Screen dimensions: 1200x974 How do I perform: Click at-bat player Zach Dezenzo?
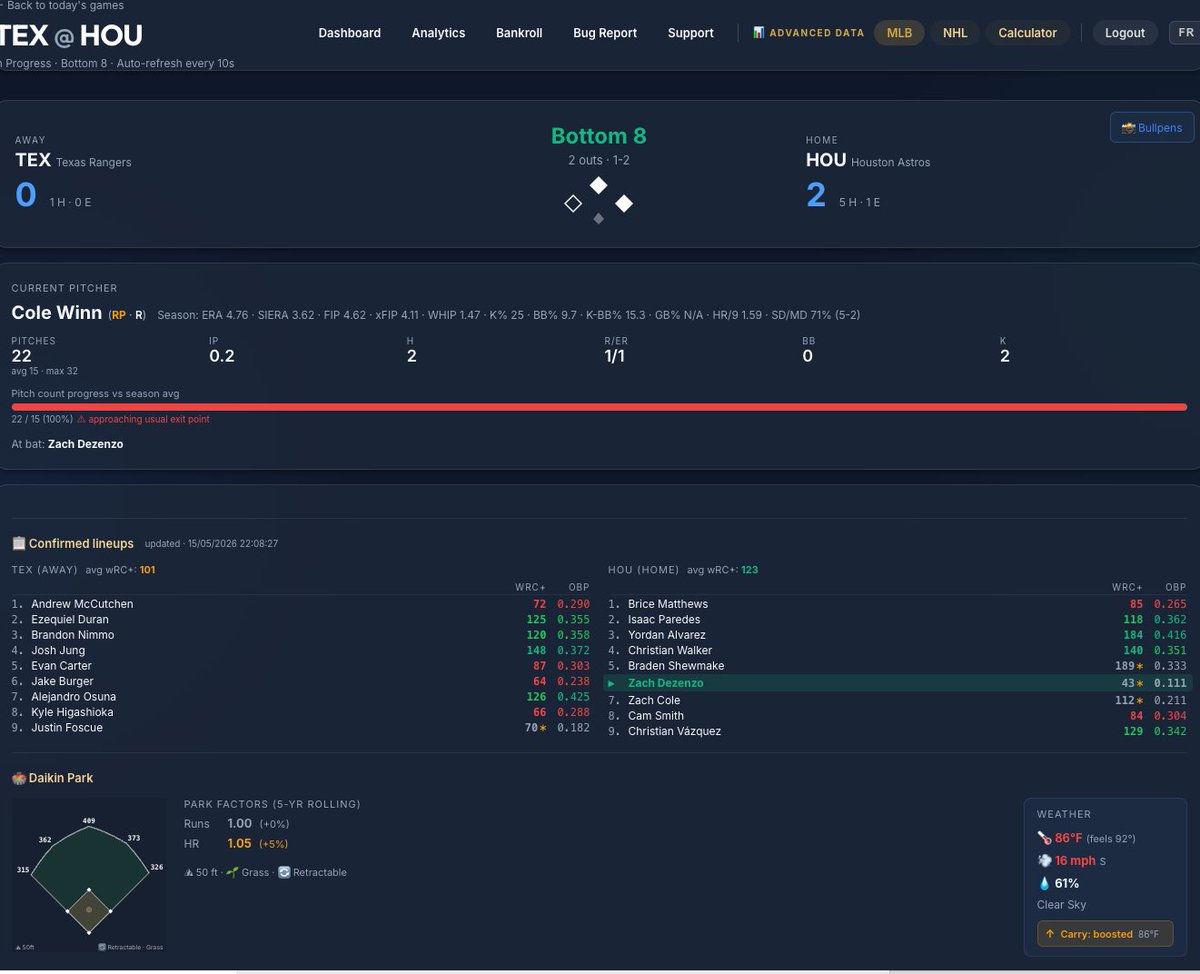(x=85, y=444)
